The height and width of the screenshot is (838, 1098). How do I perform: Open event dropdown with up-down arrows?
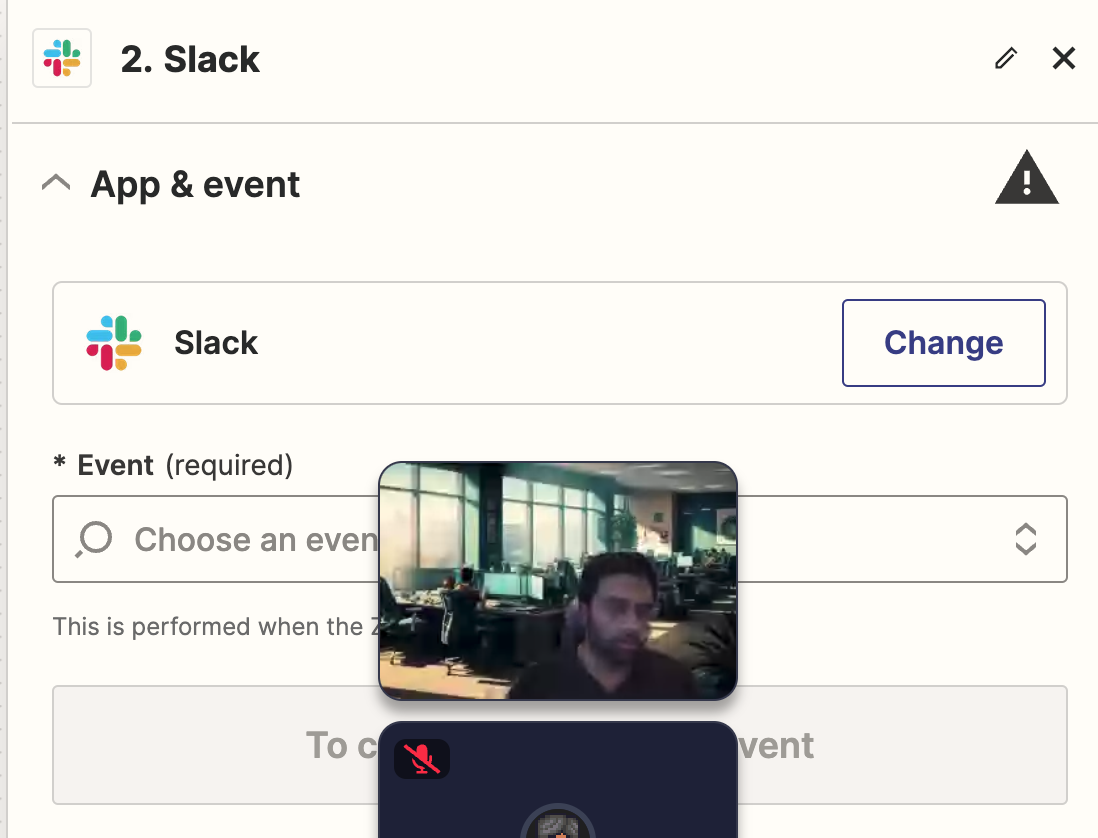click(x=1026, y=539)
